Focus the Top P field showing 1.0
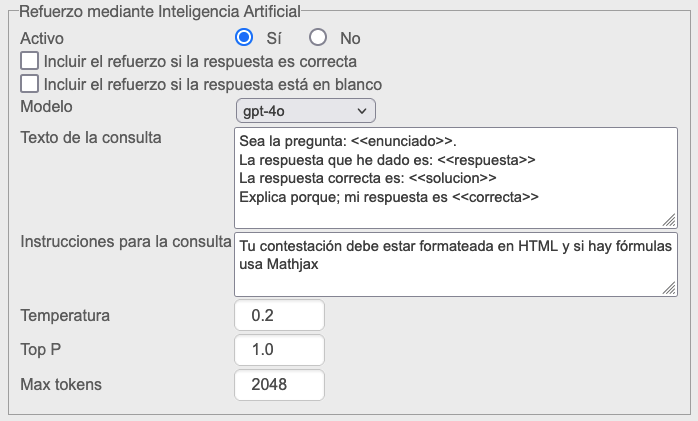The image size is (698, 421). click(x=279, y=350)
